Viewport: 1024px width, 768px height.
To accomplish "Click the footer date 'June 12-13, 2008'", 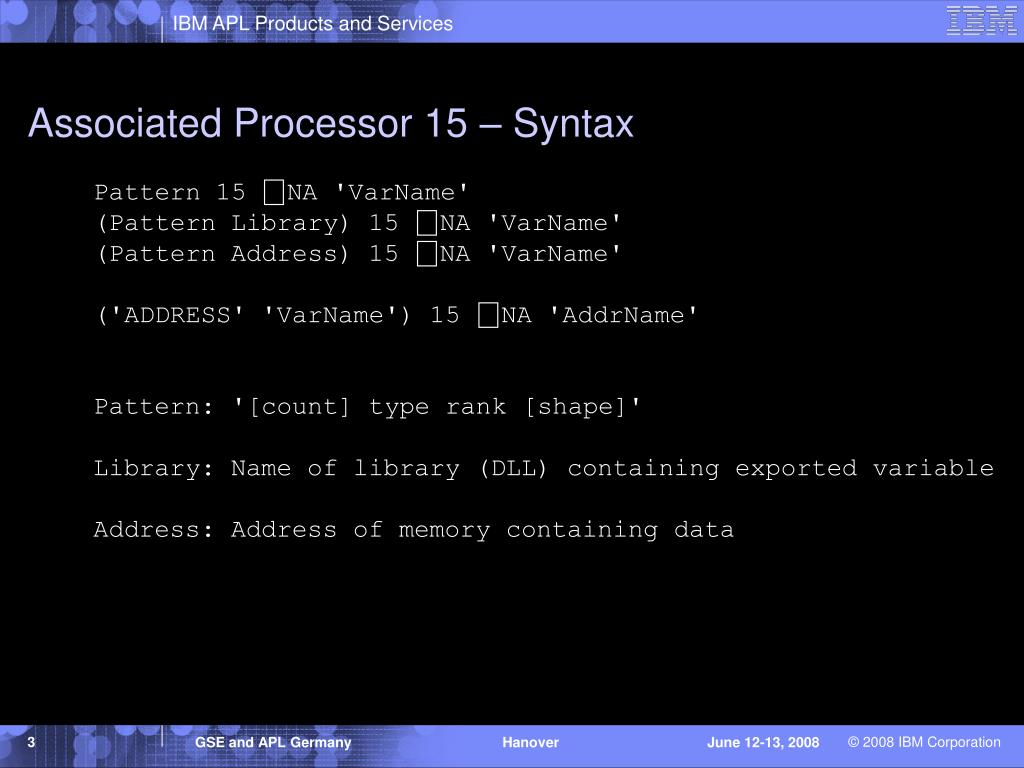I will pyautogui.click(x=763, y=743).
